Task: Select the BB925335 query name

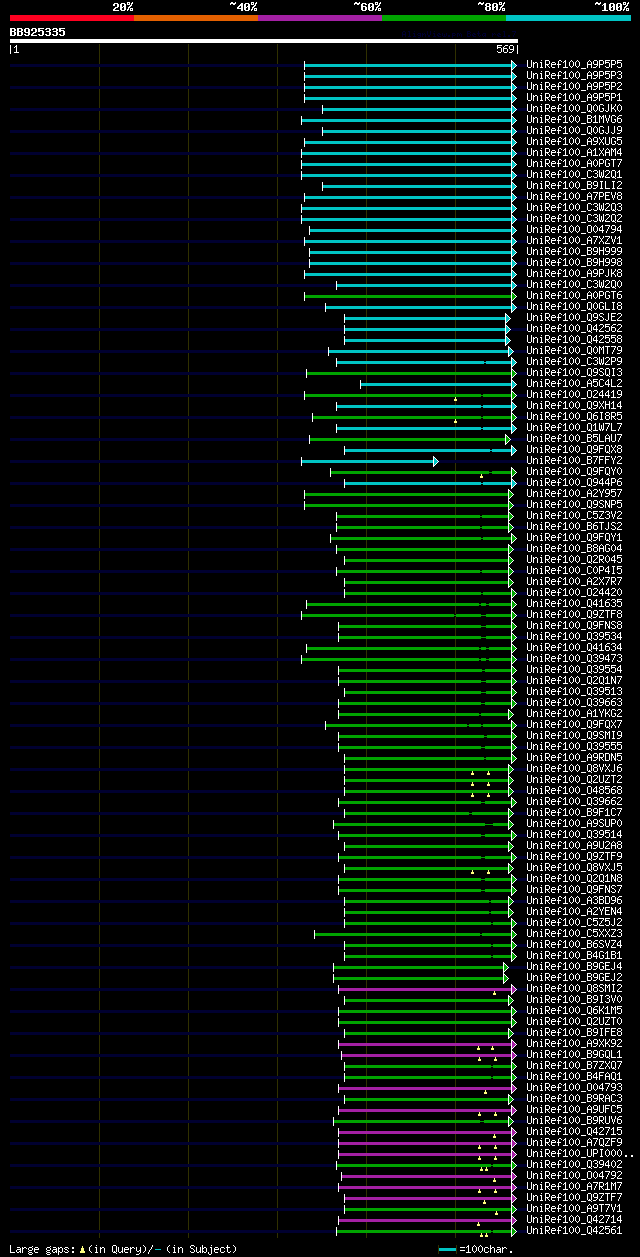Action: [x=38, y=32]
